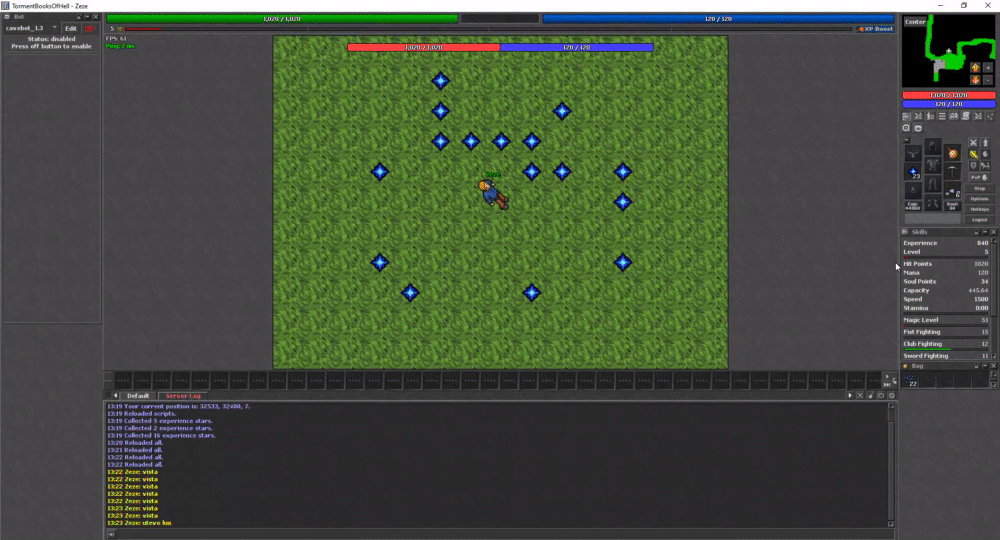Image resolution: width=1000 pixels, height=540 pixels.
Task: Open the list-lines icon in panel toolbar
Action: (942, 116)
